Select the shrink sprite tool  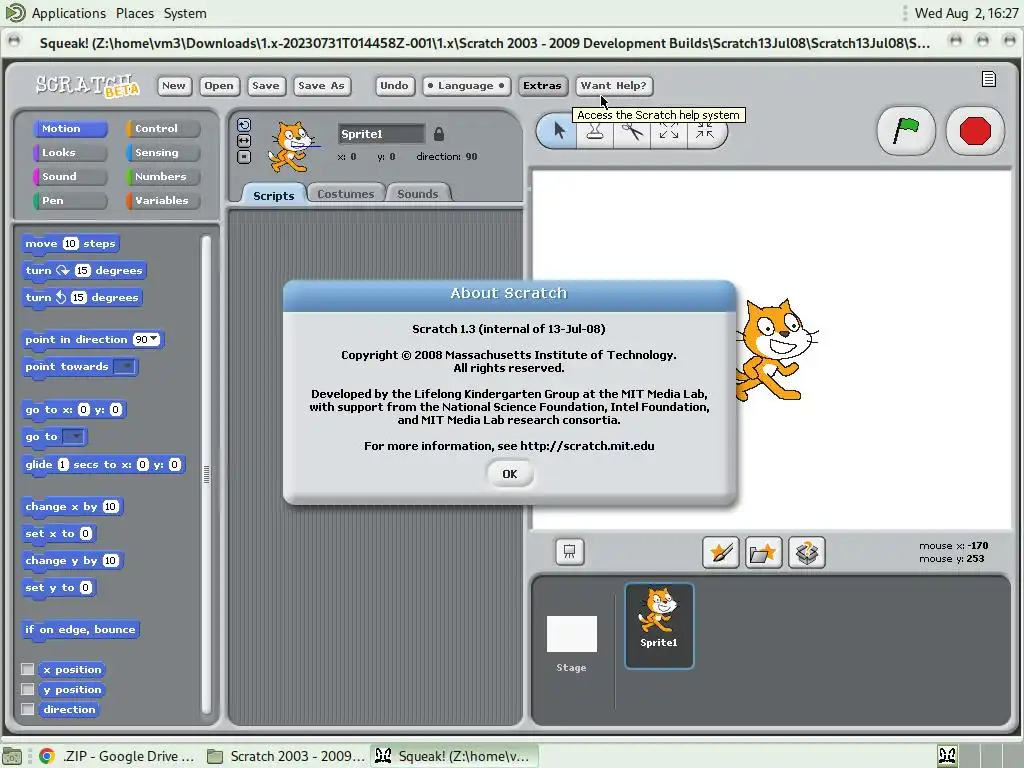tap(705, 133)
